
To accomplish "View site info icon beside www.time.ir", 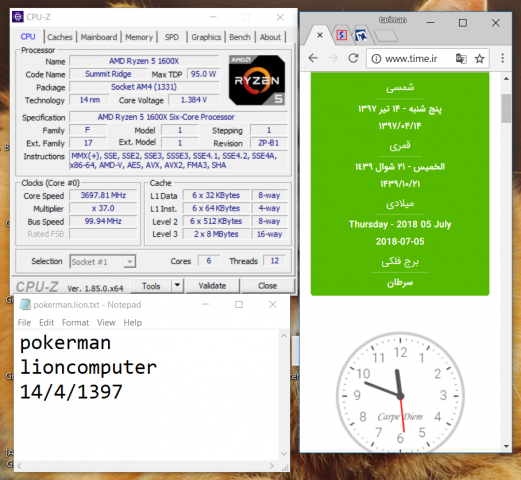I will (x=376, y=59).
